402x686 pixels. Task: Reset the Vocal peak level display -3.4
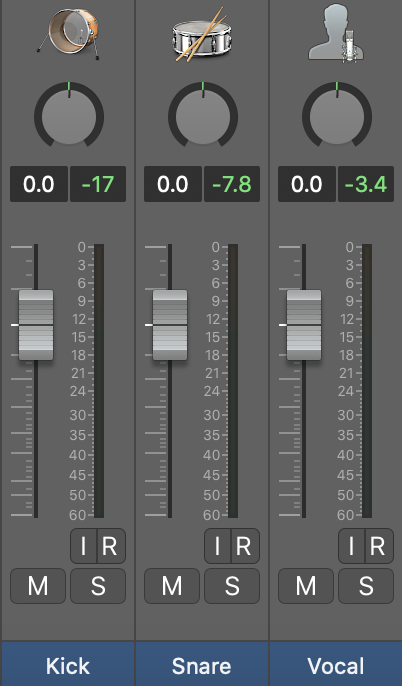click(x=366, y=184)
